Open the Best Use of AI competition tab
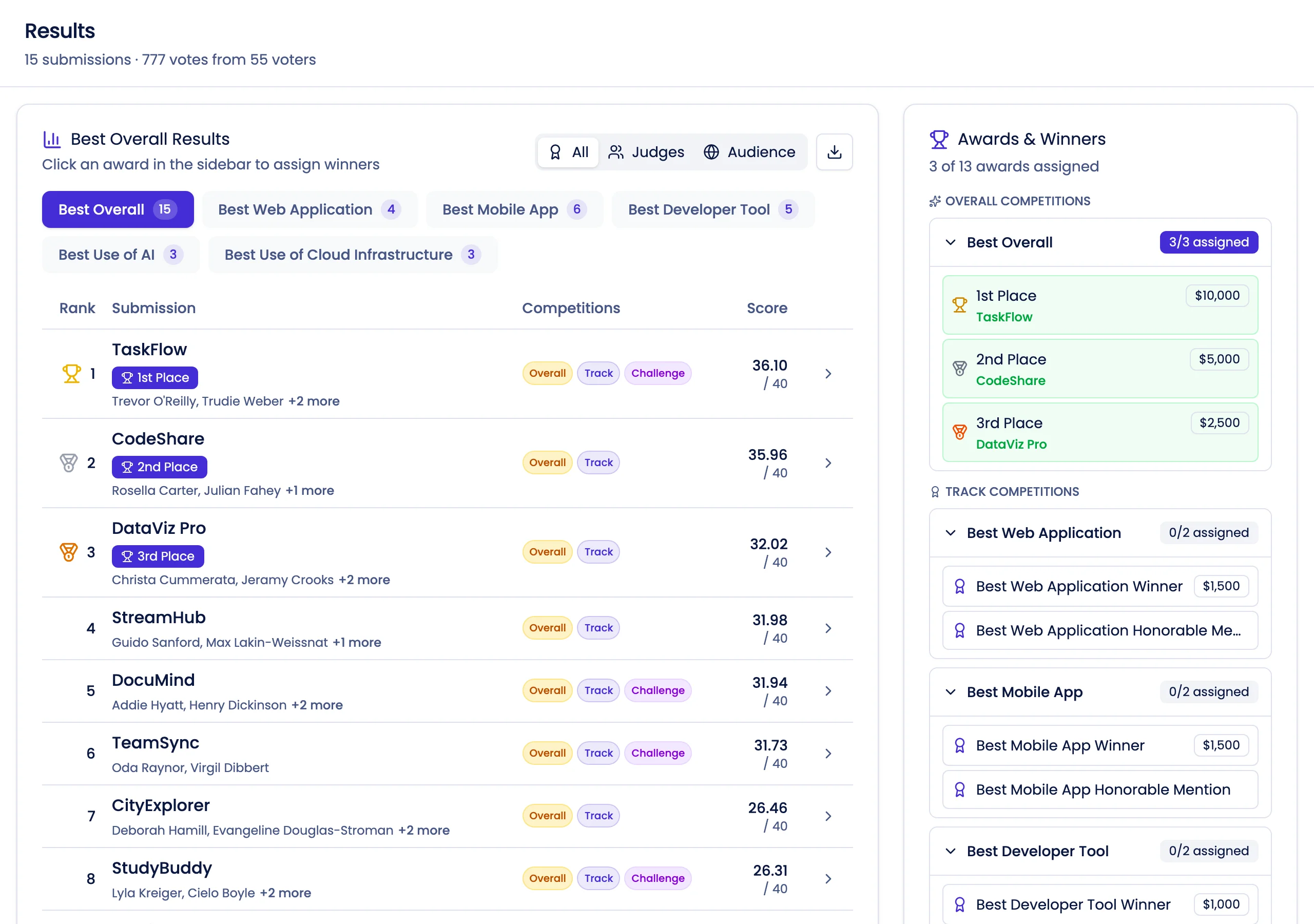This screenshot has width=1314, height=924. point(120,254)
